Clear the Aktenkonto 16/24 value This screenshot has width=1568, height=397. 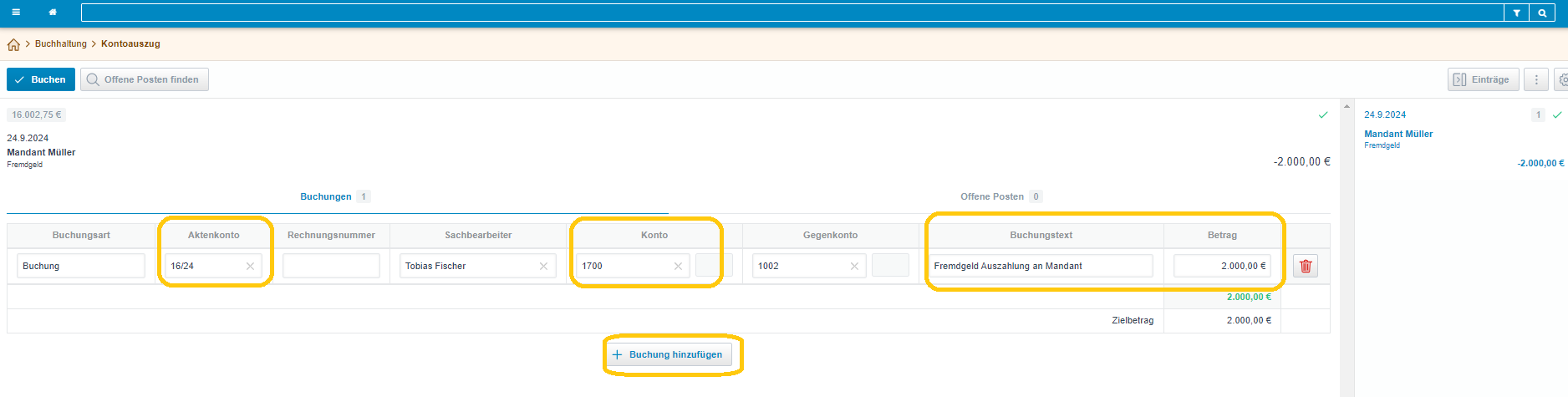[x=250, y=266]
